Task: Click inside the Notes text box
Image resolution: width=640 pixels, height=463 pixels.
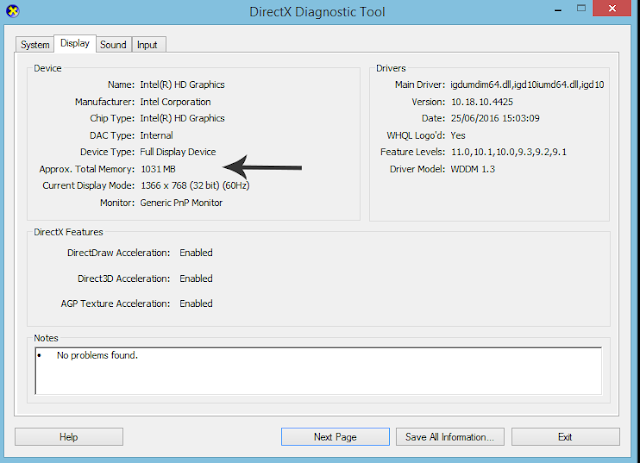Action: tap(318, 371)
